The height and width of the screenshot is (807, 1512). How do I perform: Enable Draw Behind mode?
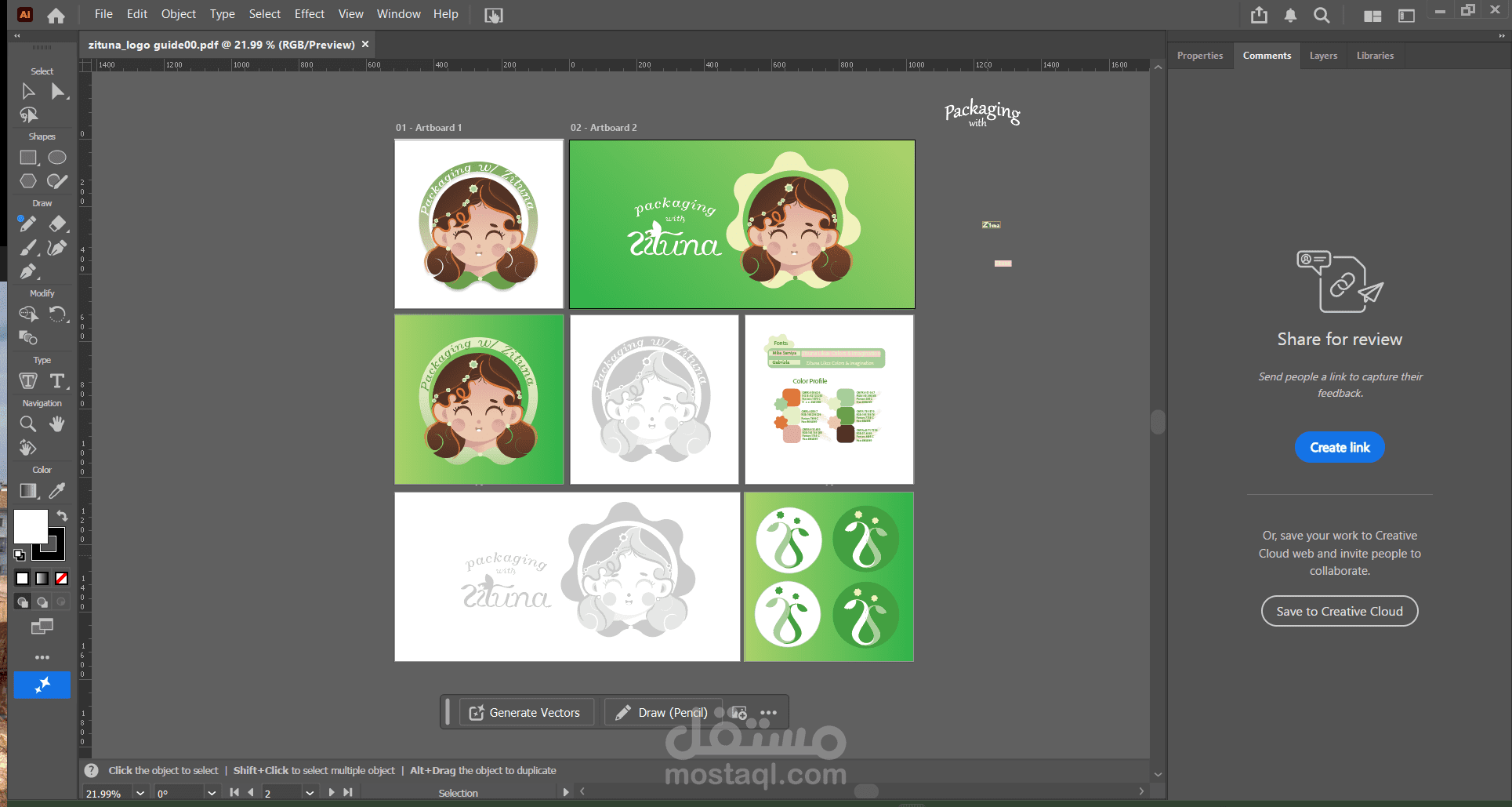[42, 602]
